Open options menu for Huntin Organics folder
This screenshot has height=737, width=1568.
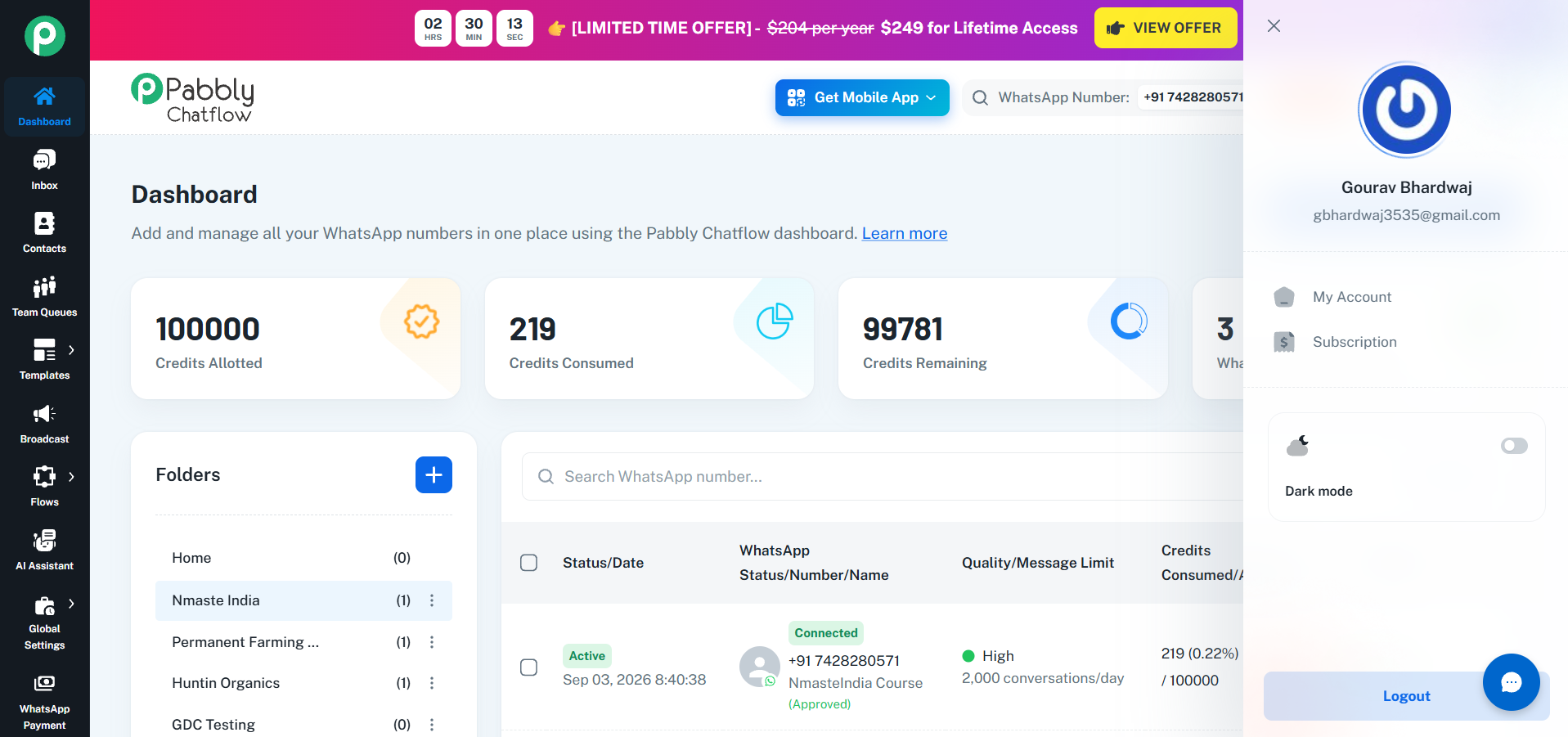[432, 683]
